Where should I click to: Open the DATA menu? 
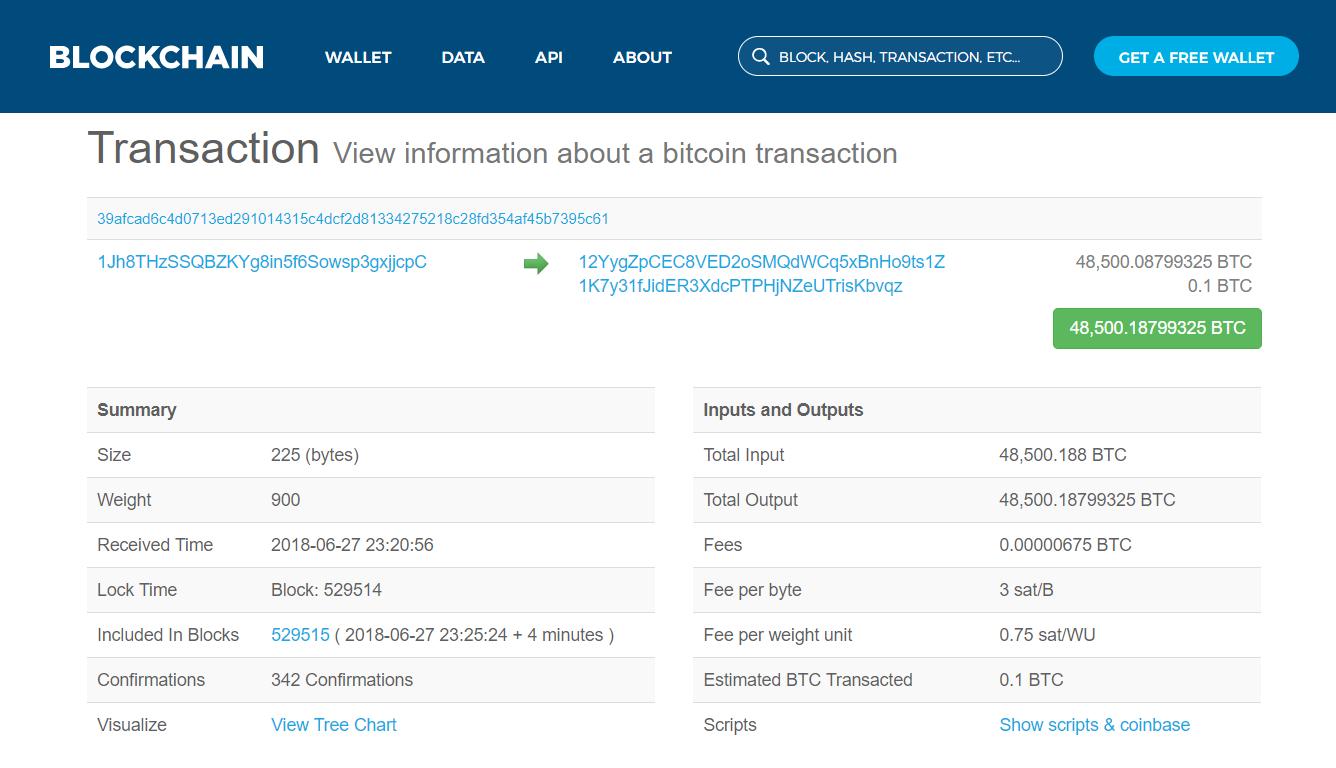coord(463,57)
